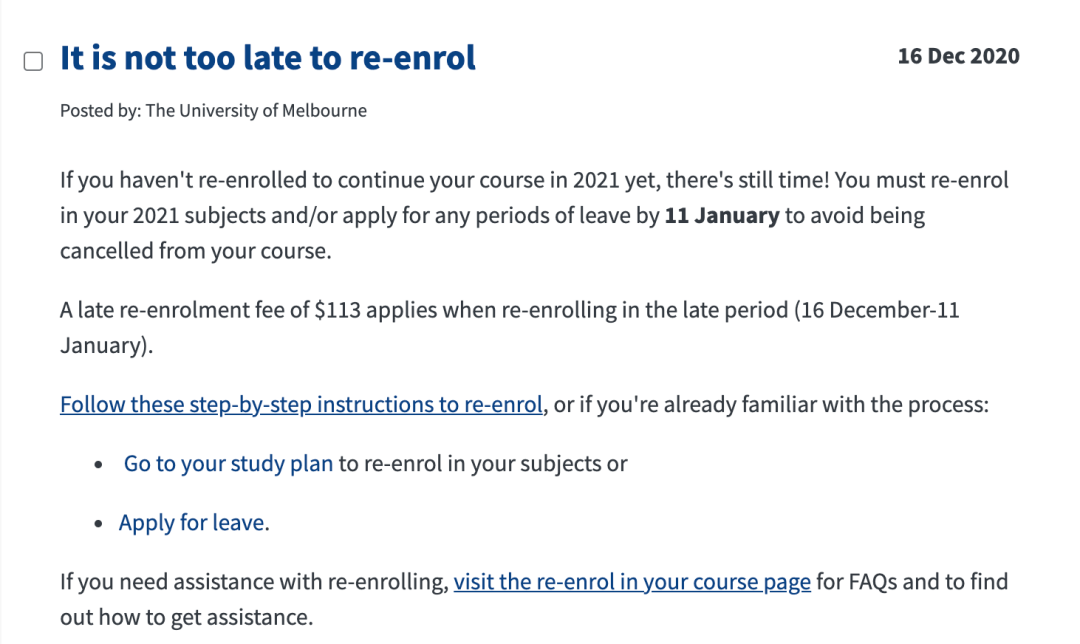Image resolution: width=1080 pixels, height=644 pixels.
Task: Click the text 'to re-enrol in your subjects or'
Action: tap(483, 464)
